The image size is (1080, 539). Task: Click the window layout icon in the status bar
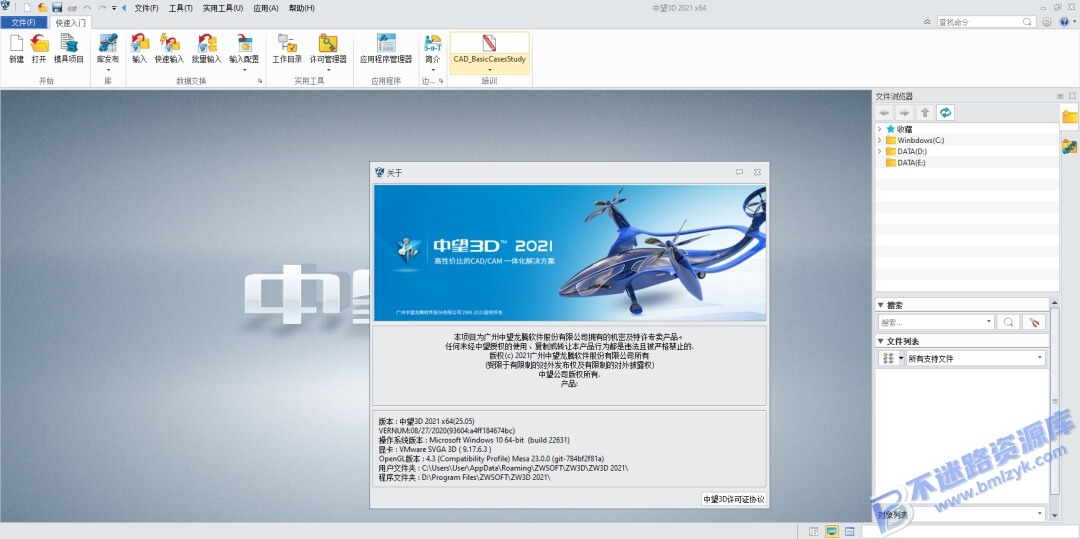tap(849, 531)
